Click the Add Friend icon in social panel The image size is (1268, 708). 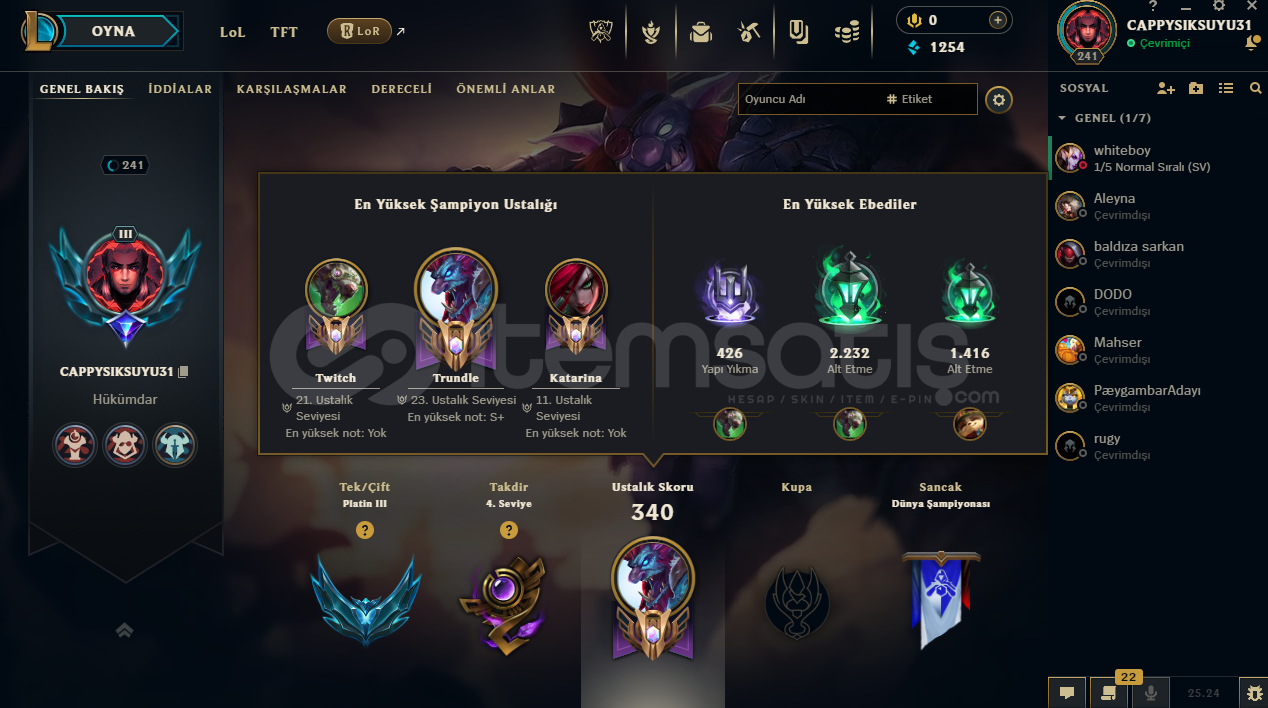pos(1165,88)
